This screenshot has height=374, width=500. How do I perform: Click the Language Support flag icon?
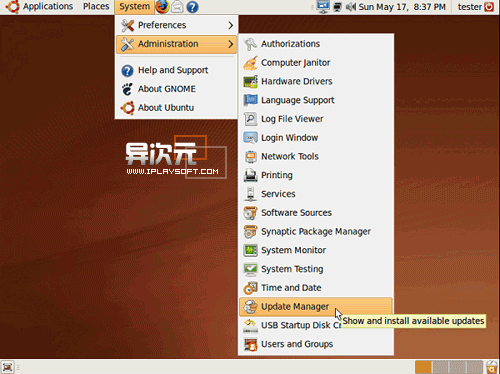tap(250, 100)
